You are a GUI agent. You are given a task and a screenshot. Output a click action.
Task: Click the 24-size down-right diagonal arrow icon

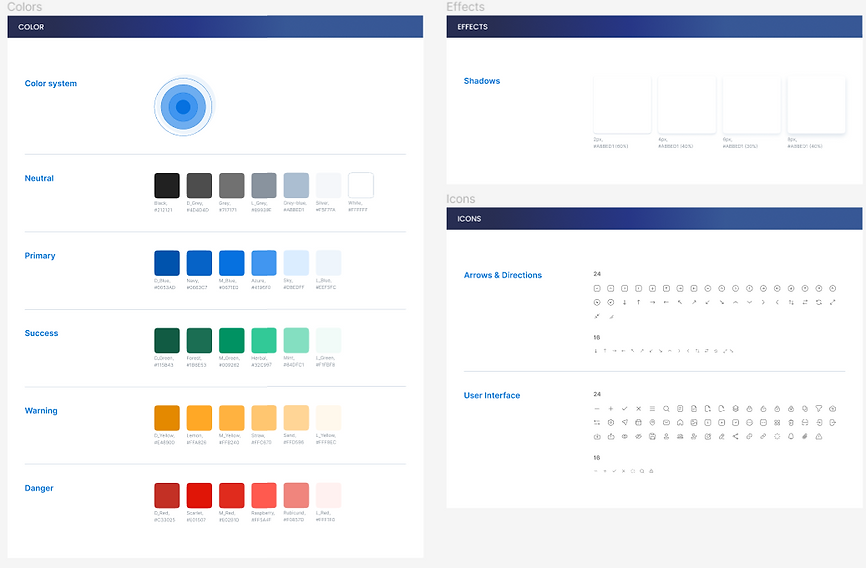tap(721, 302)
